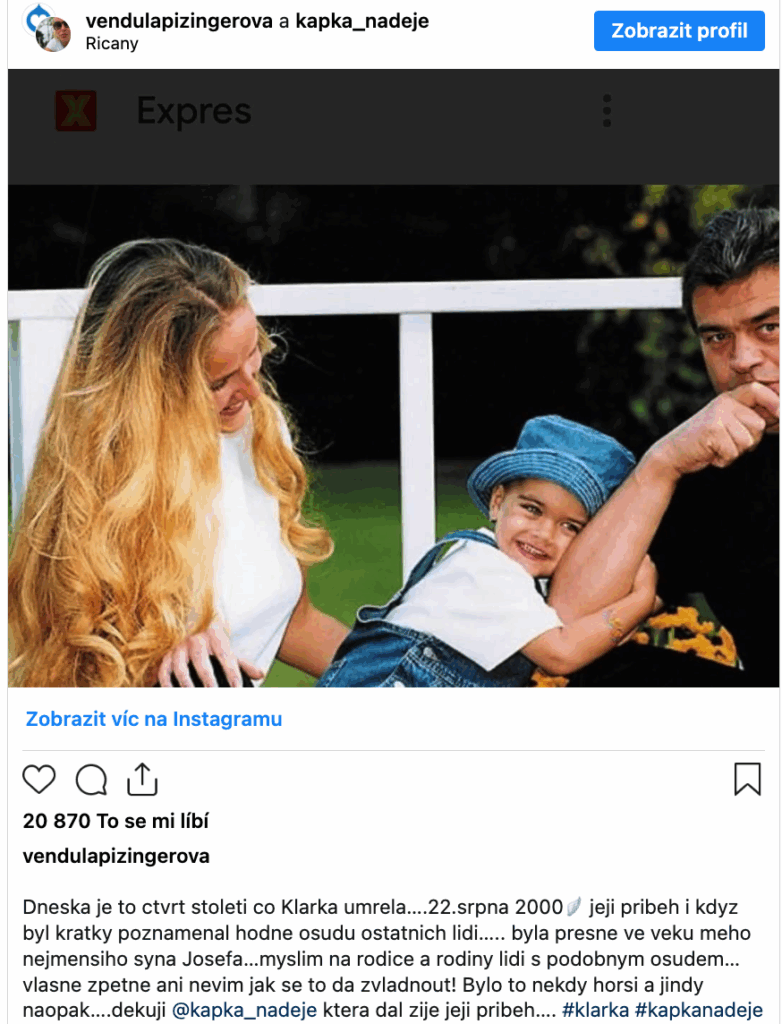
Task: Open the Zobrazit víc na Instagramu link
Action: (154, 719)
